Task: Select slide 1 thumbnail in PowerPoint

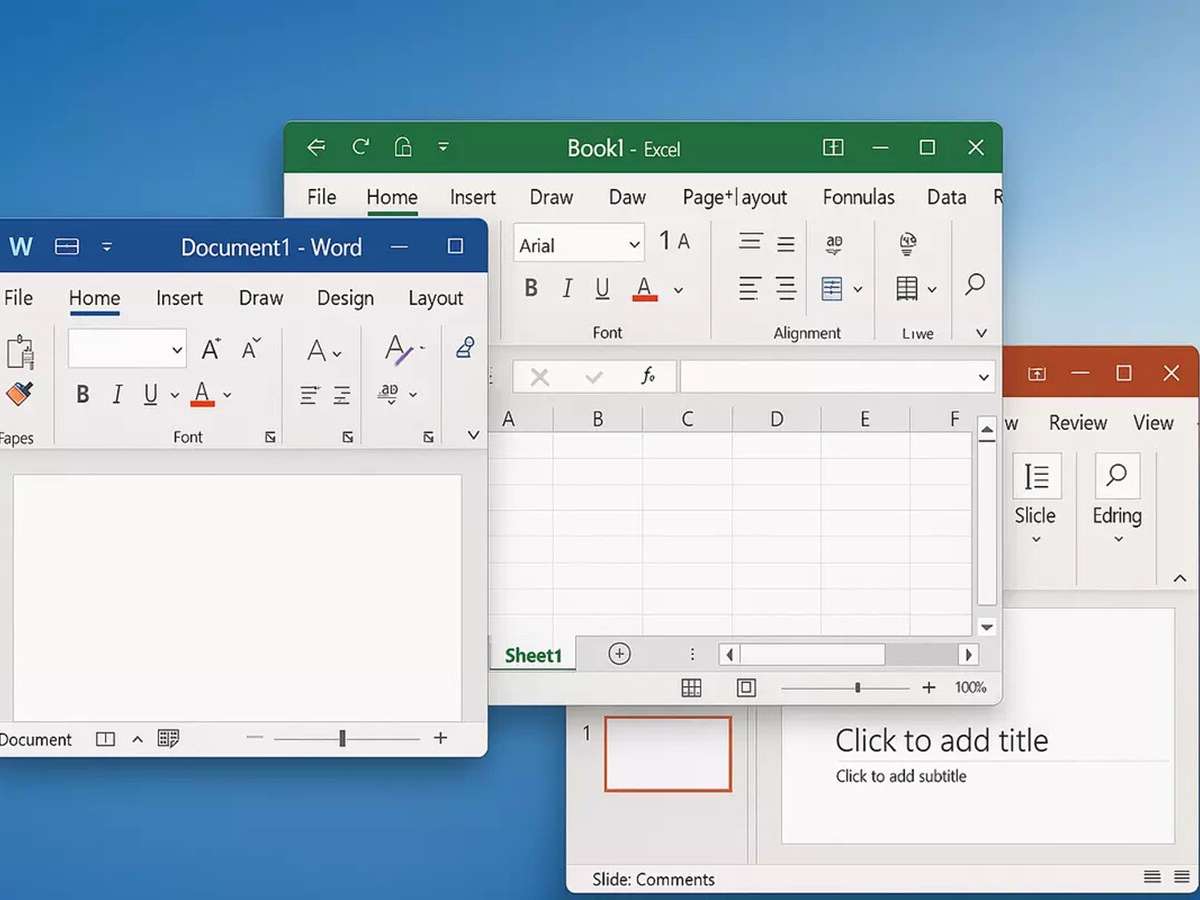Action: [x=668, y=753]
